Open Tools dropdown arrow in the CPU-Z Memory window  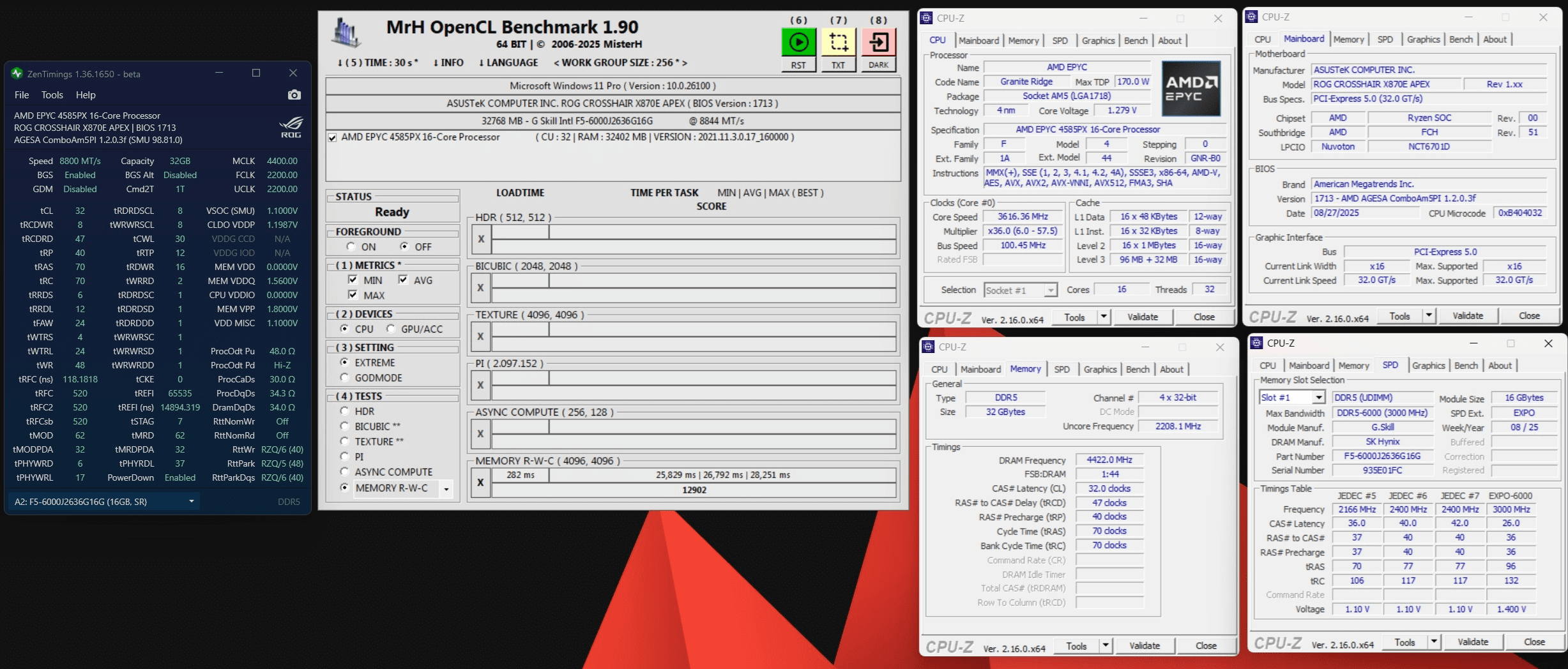[x=1106, y=645]
